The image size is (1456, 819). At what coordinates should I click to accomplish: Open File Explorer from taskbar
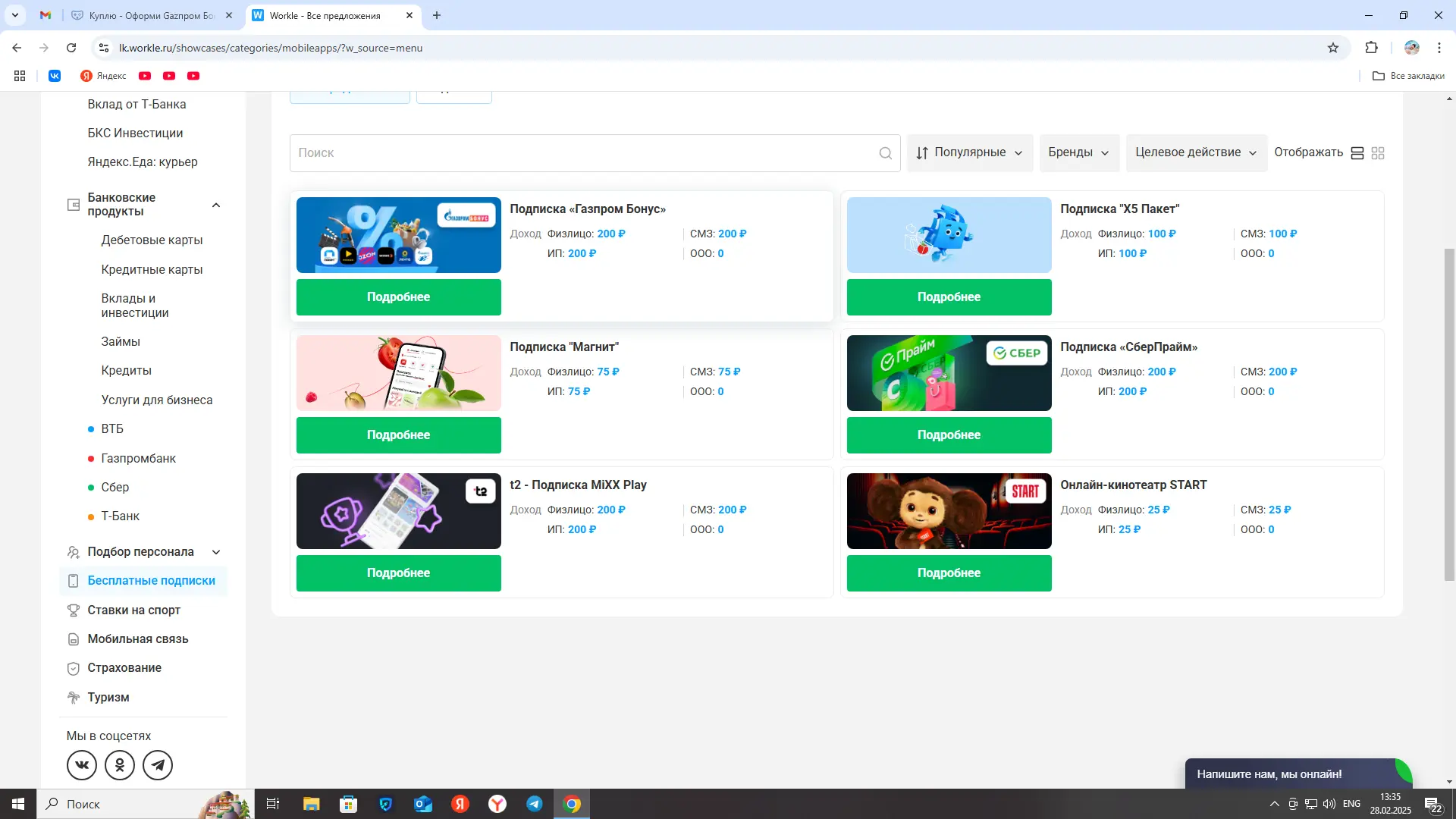(311, 804)
